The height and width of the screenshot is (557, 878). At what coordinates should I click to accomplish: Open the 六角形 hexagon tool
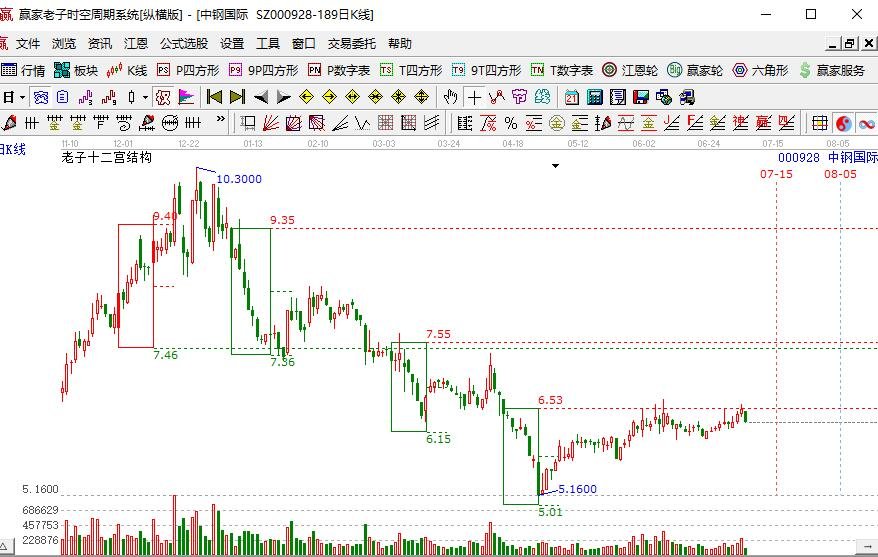pos(760,70)
